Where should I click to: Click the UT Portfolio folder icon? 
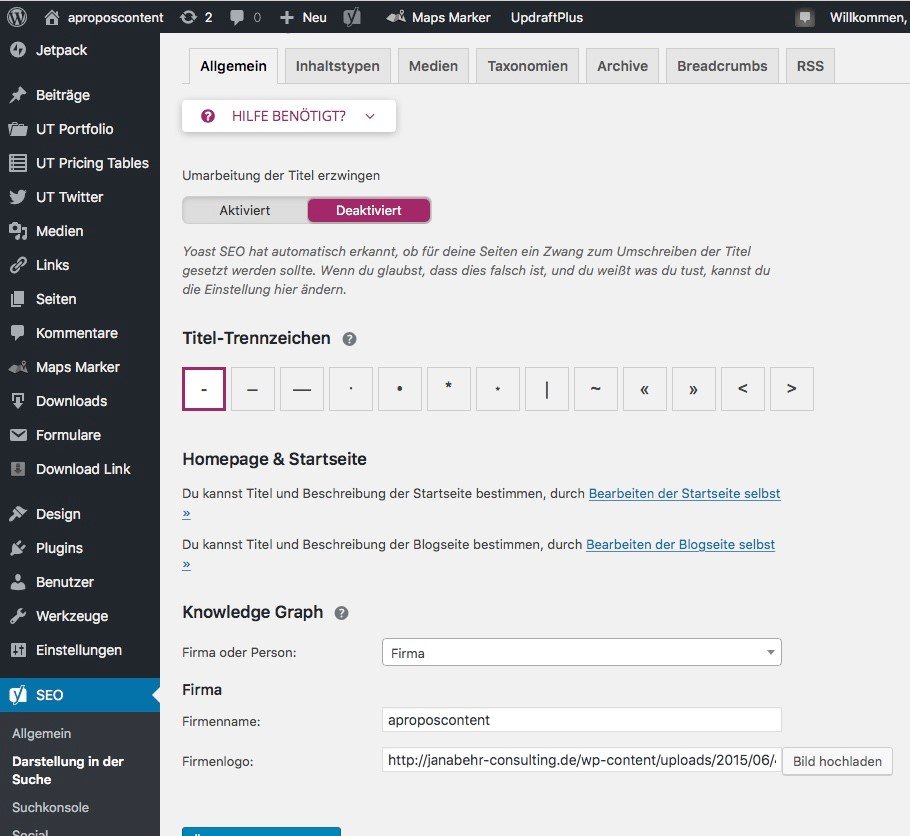18,129
